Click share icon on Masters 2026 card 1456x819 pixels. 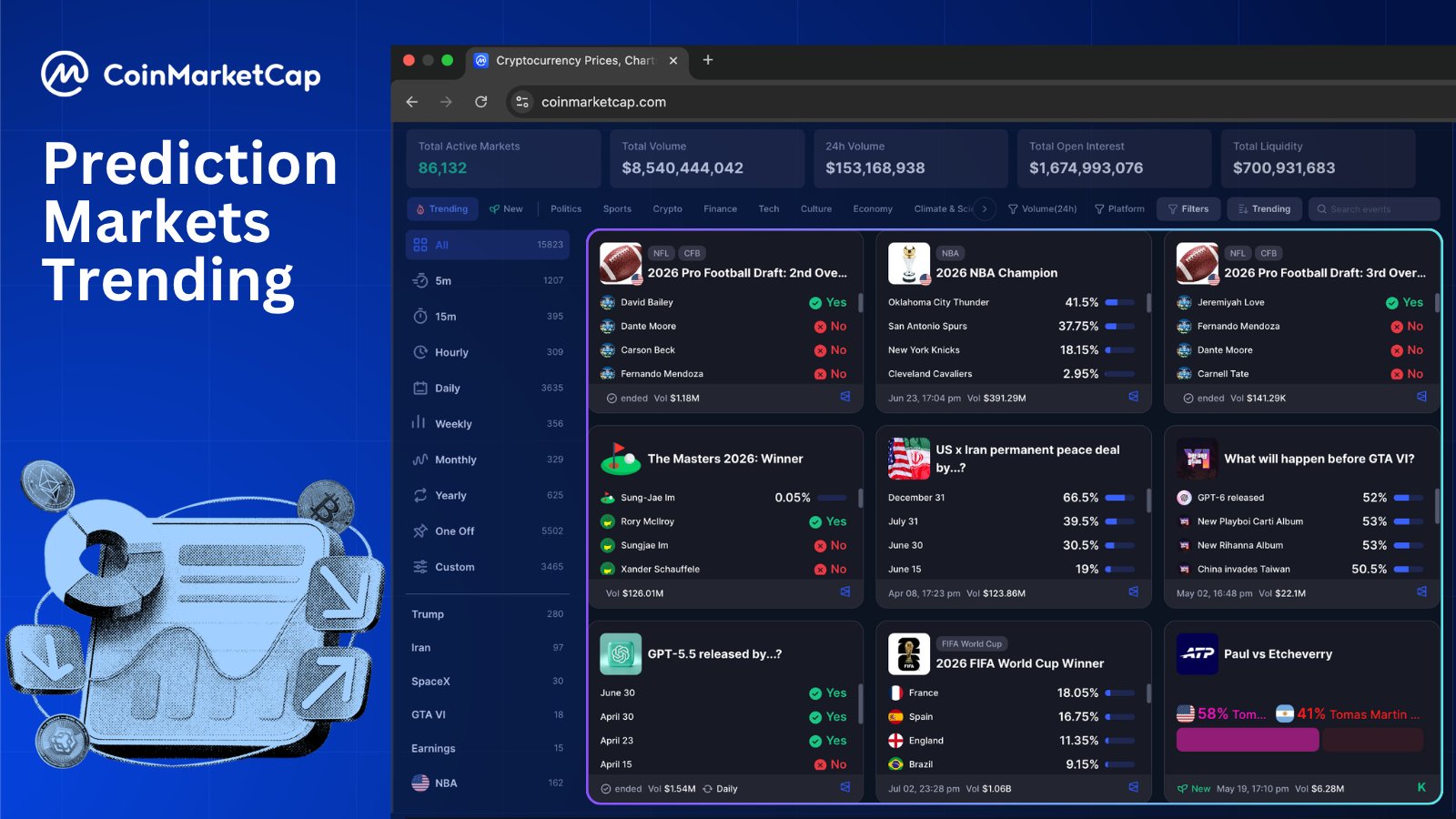[845, 591]
